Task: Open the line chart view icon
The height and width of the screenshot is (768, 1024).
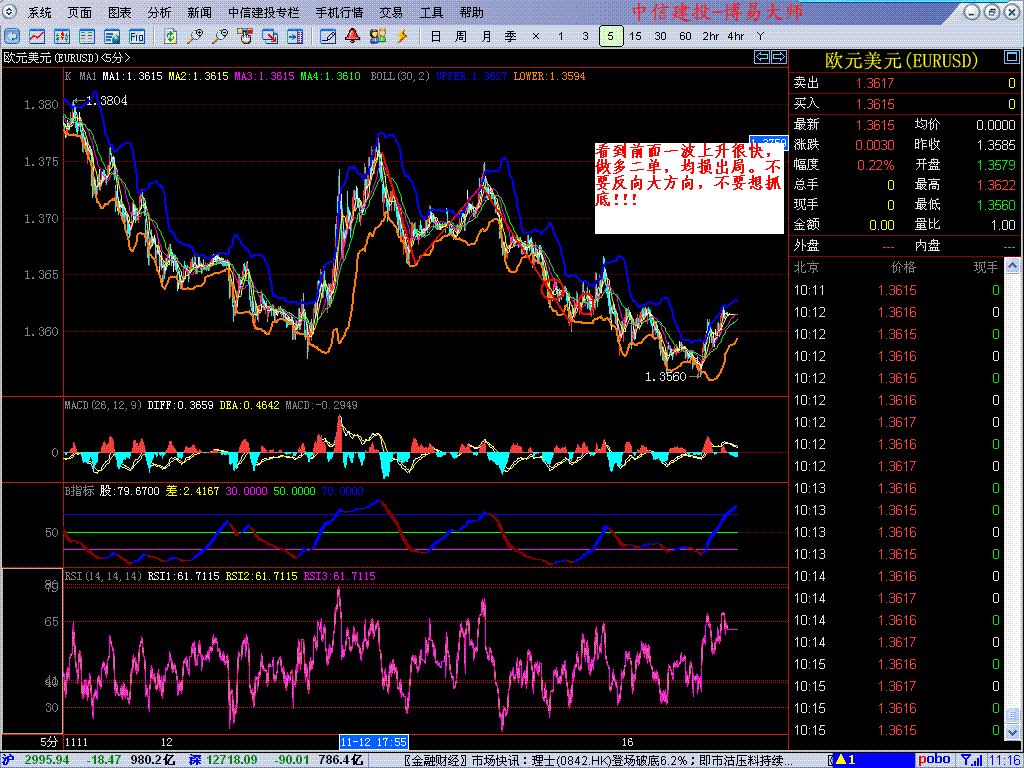Action: point(36,36)
